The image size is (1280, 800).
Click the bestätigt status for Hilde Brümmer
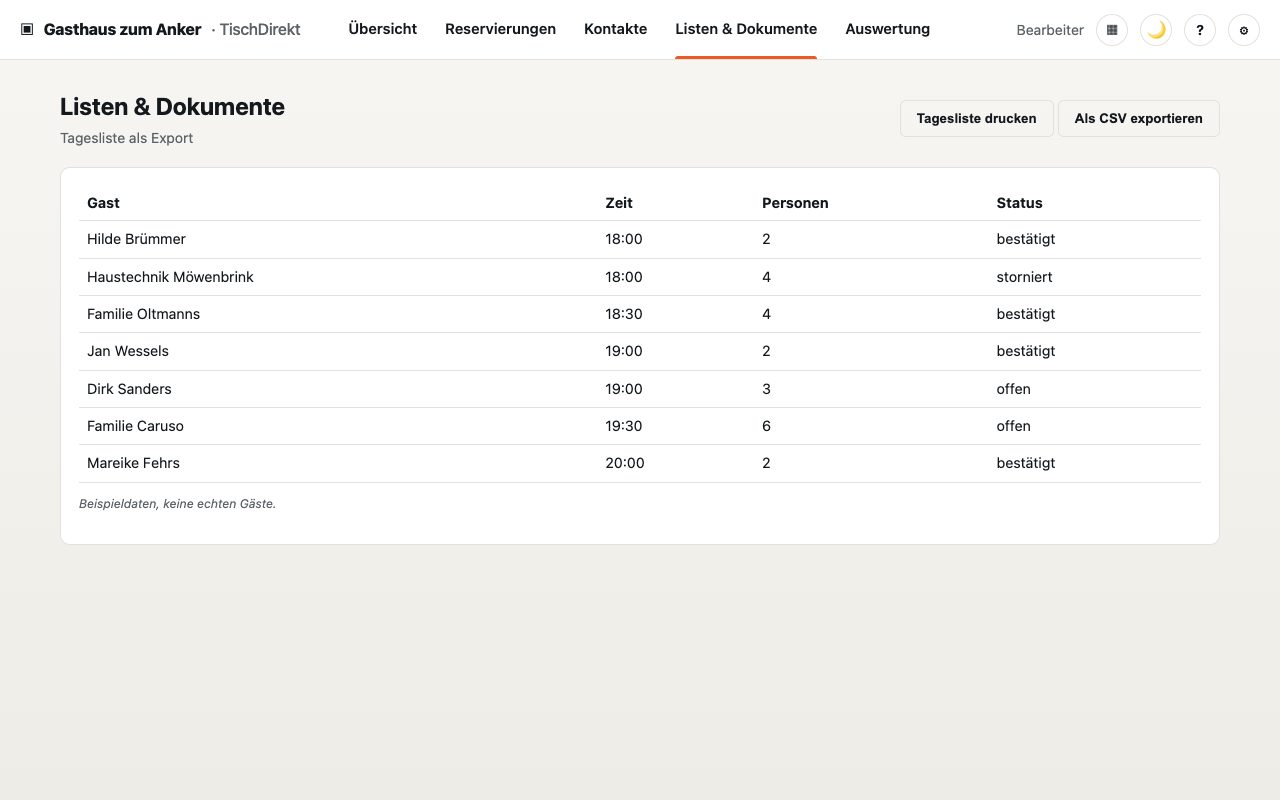coord(1026,239)
